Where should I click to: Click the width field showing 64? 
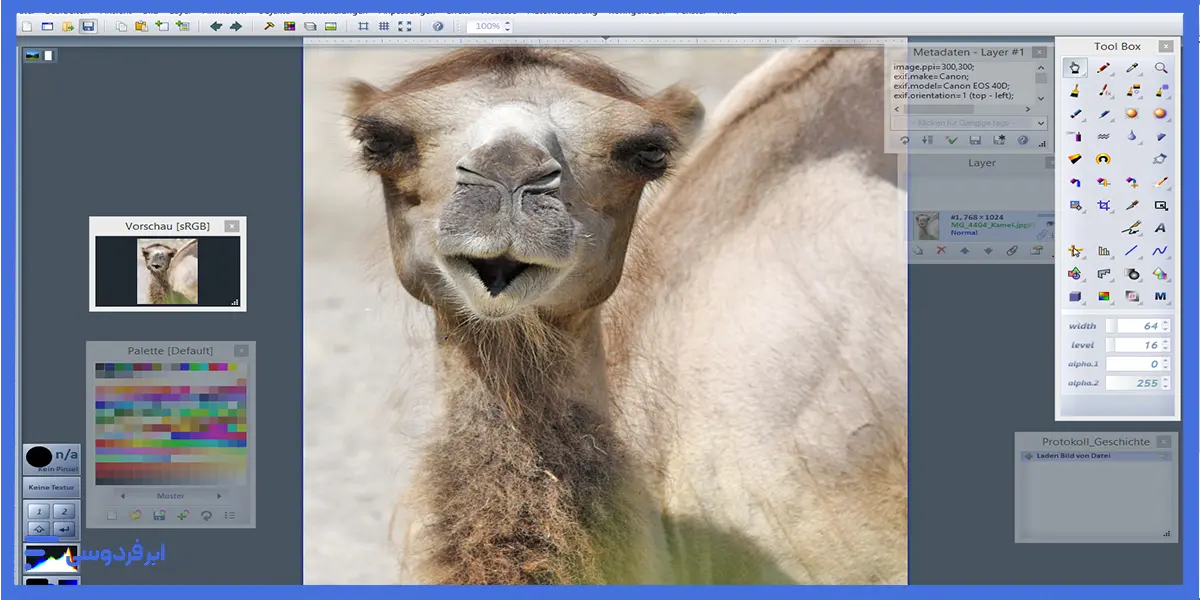pyautogui.click(x=1139, y=326)
